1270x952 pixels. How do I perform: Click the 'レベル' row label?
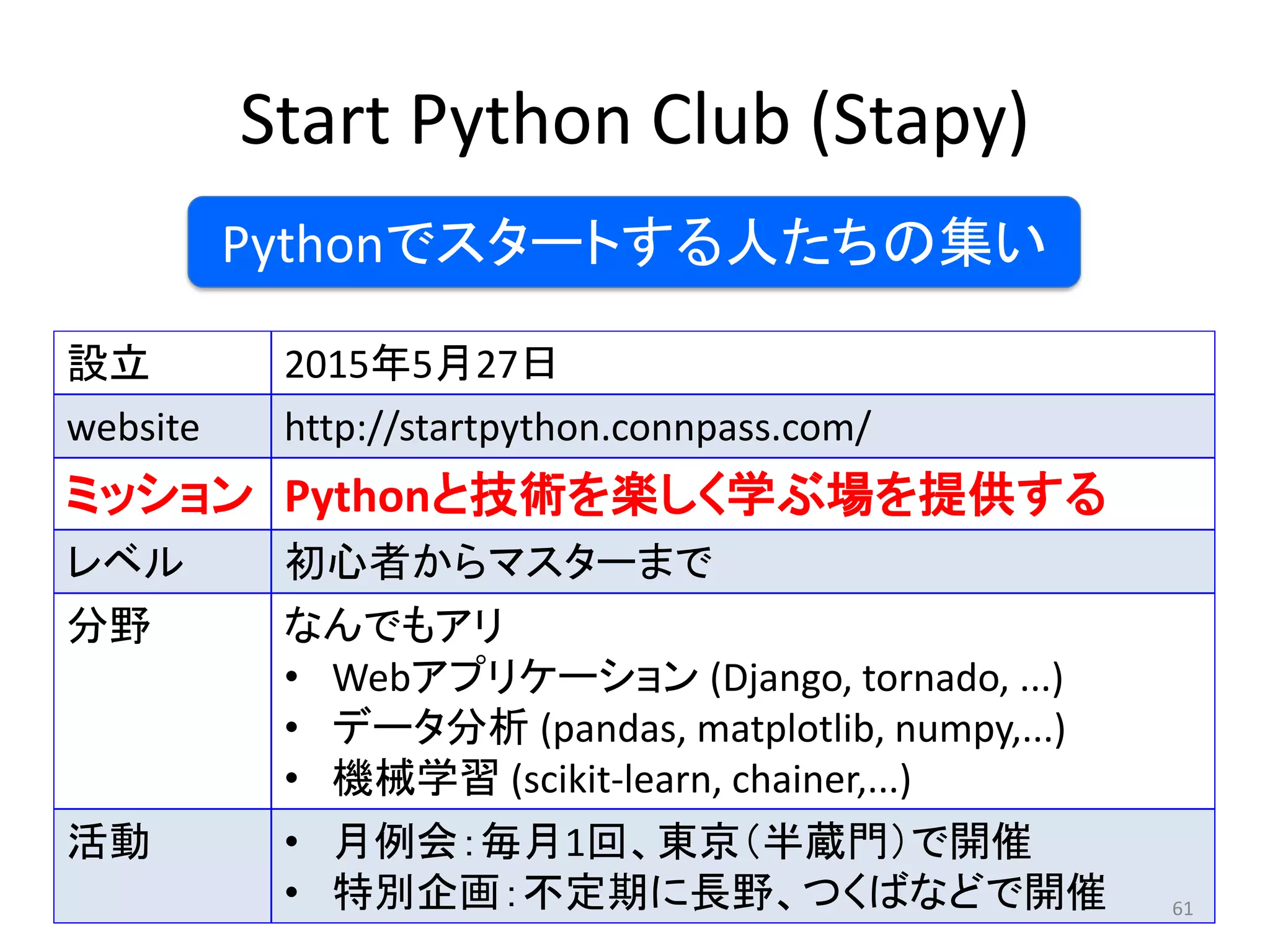[125, 562]
